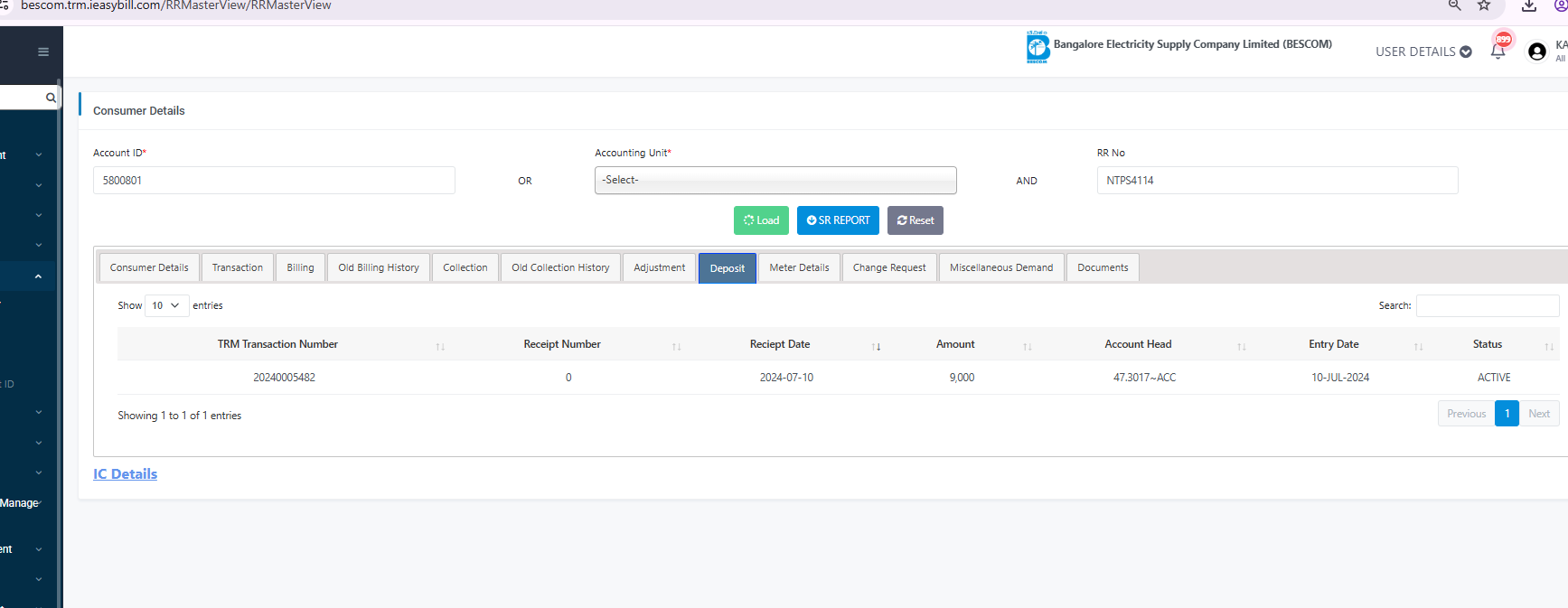Sort by TRM Transaction Number column

pos(277,344)
